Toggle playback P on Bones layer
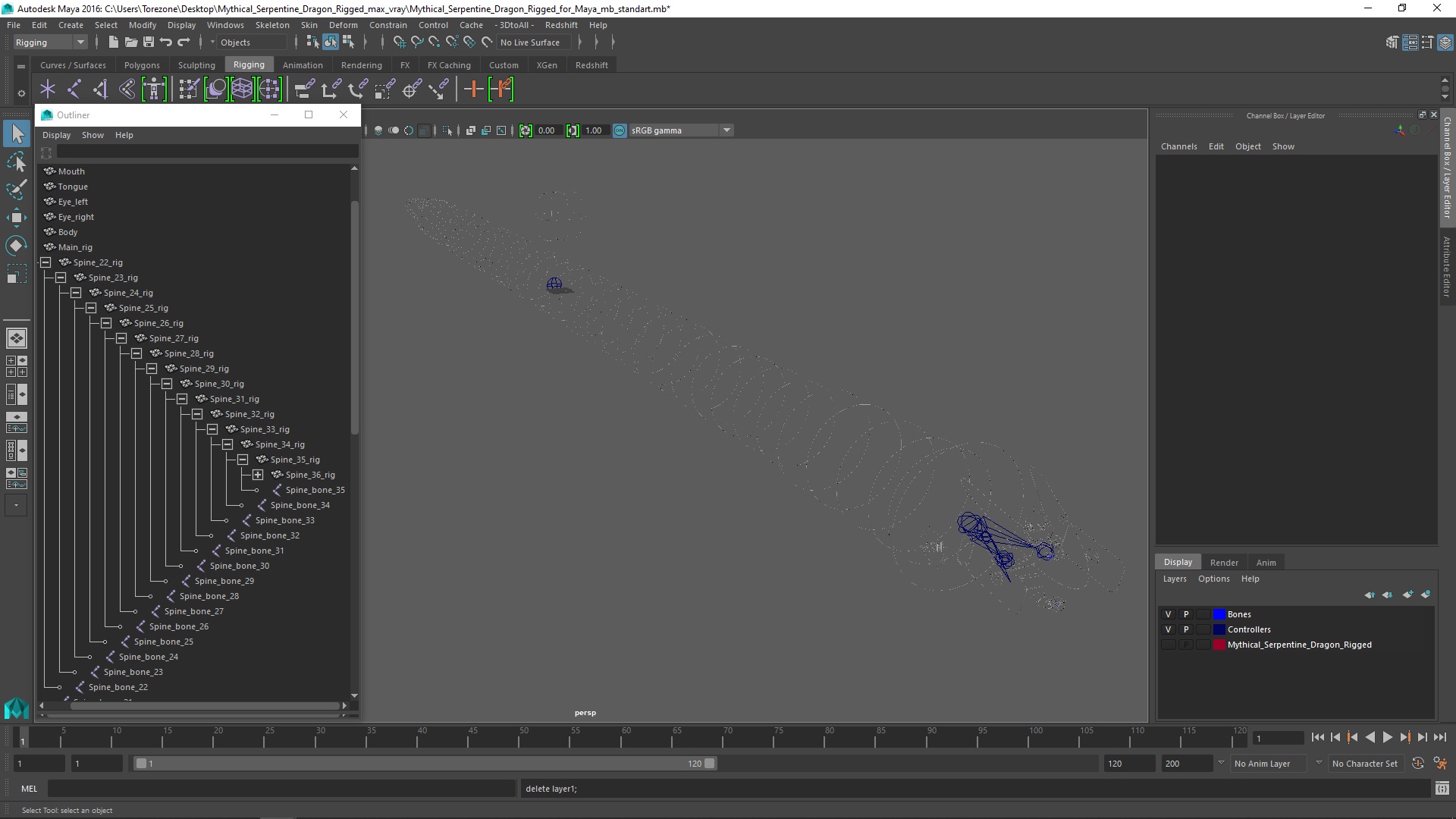The height and width of the screenshot is (819, 1456). click(1186, 614)
